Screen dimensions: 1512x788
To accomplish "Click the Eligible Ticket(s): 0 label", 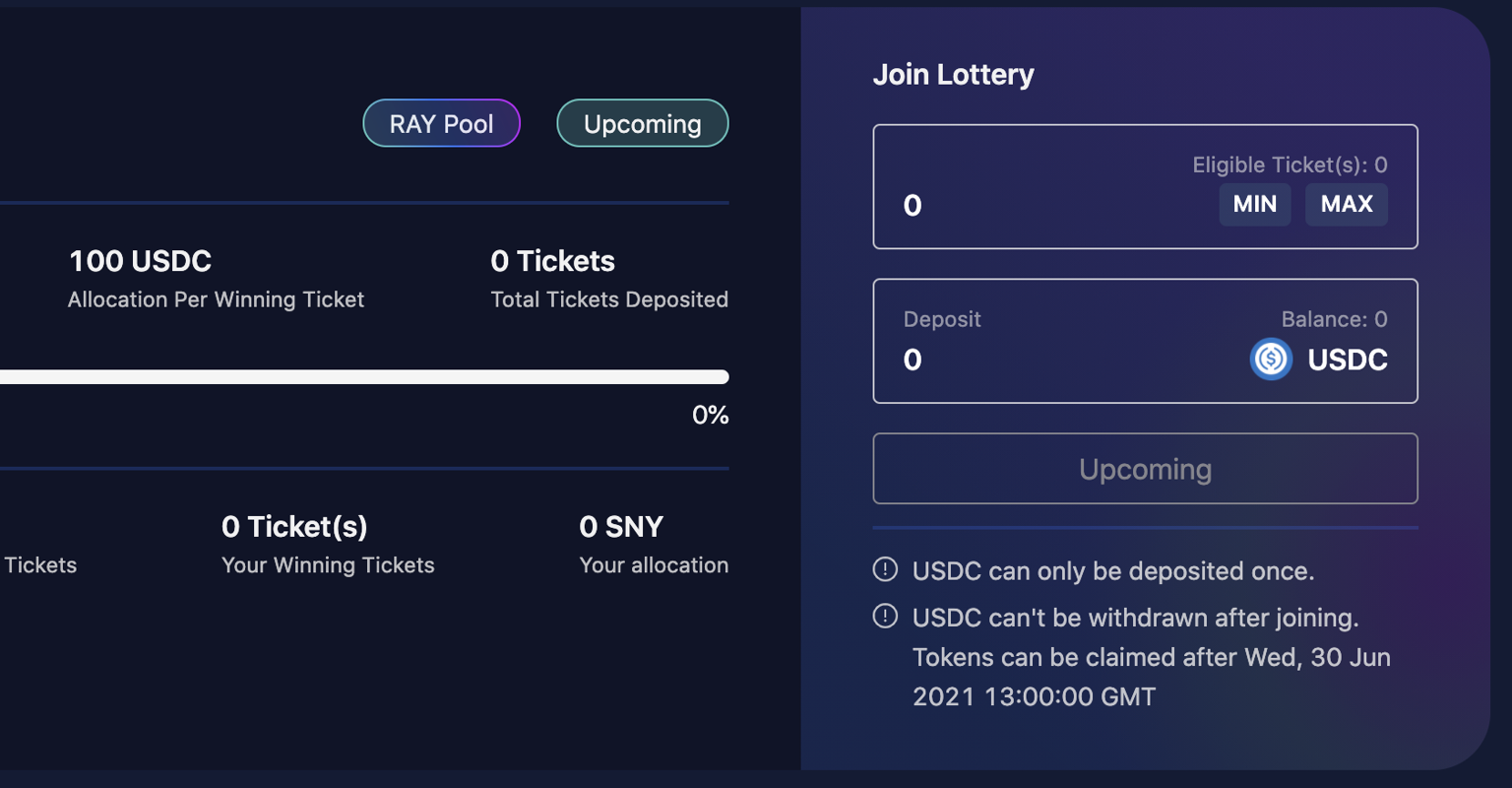I will click(x=1290, y=164).
